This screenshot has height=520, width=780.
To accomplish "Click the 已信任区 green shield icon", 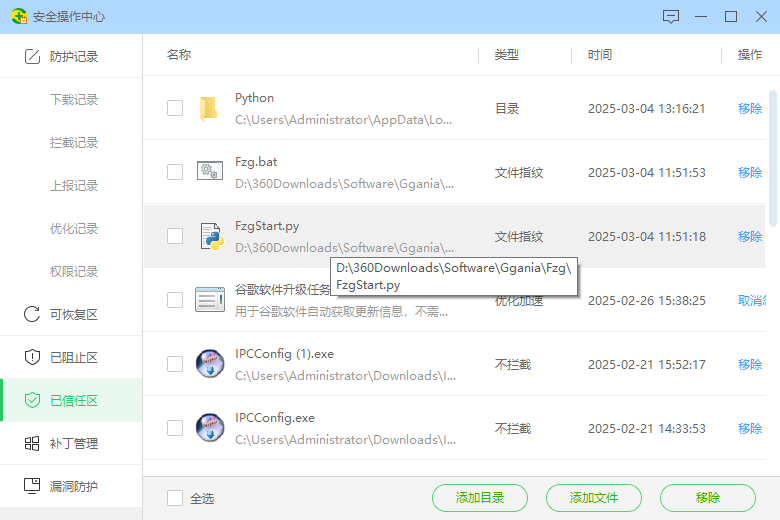I will (32, 400).
